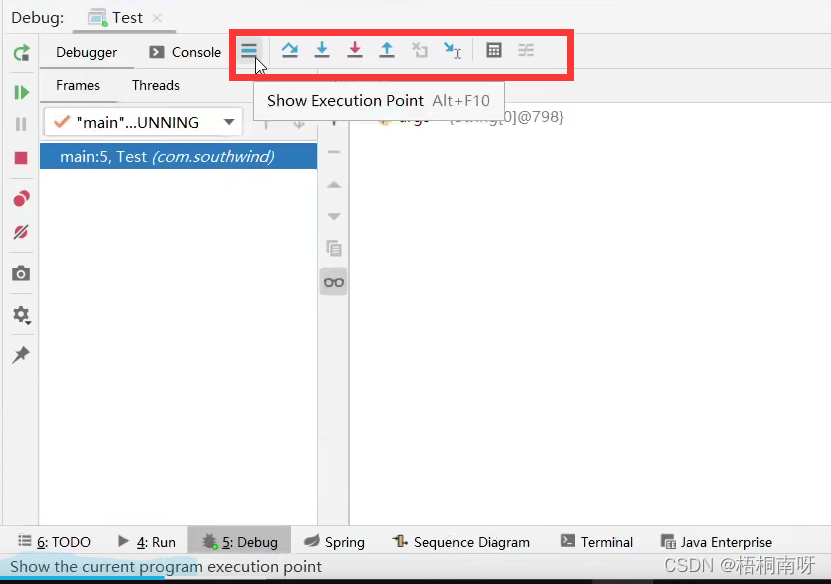Viewport: 831px width, 584px height.
Task: Click the Step Out icon
Action: coord(387,50)
